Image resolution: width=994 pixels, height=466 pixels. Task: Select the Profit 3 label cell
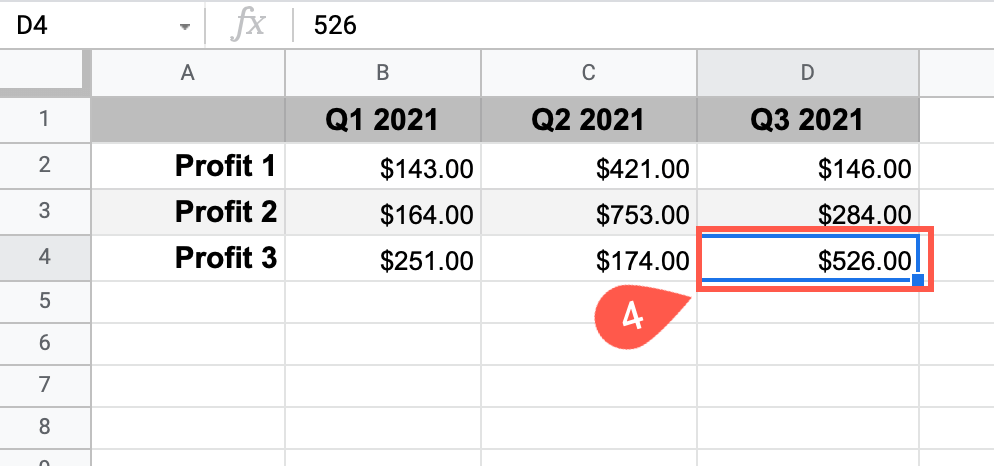(x=188, y=258)
